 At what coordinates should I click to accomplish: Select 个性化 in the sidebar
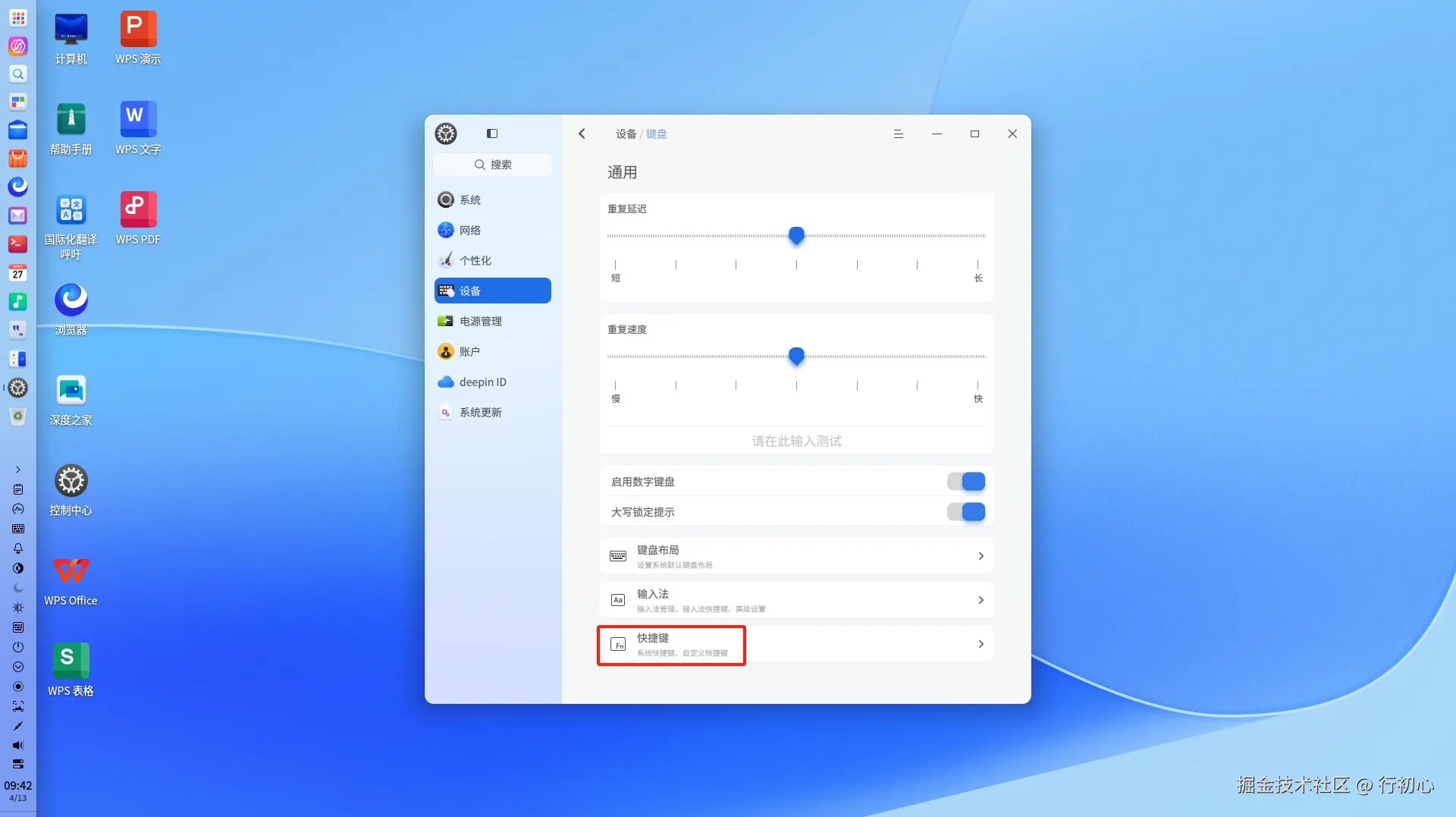[x=493, y=260]
